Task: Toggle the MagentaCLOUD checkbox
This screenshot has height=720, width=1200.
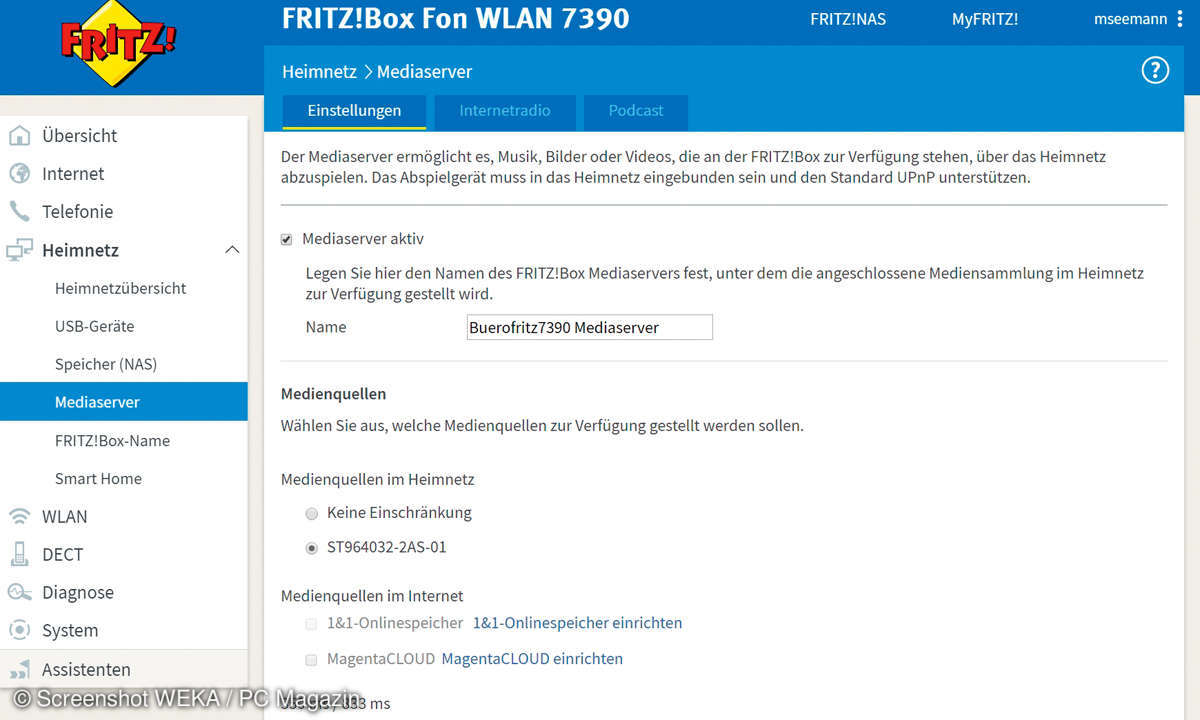Action: (312, 660)
